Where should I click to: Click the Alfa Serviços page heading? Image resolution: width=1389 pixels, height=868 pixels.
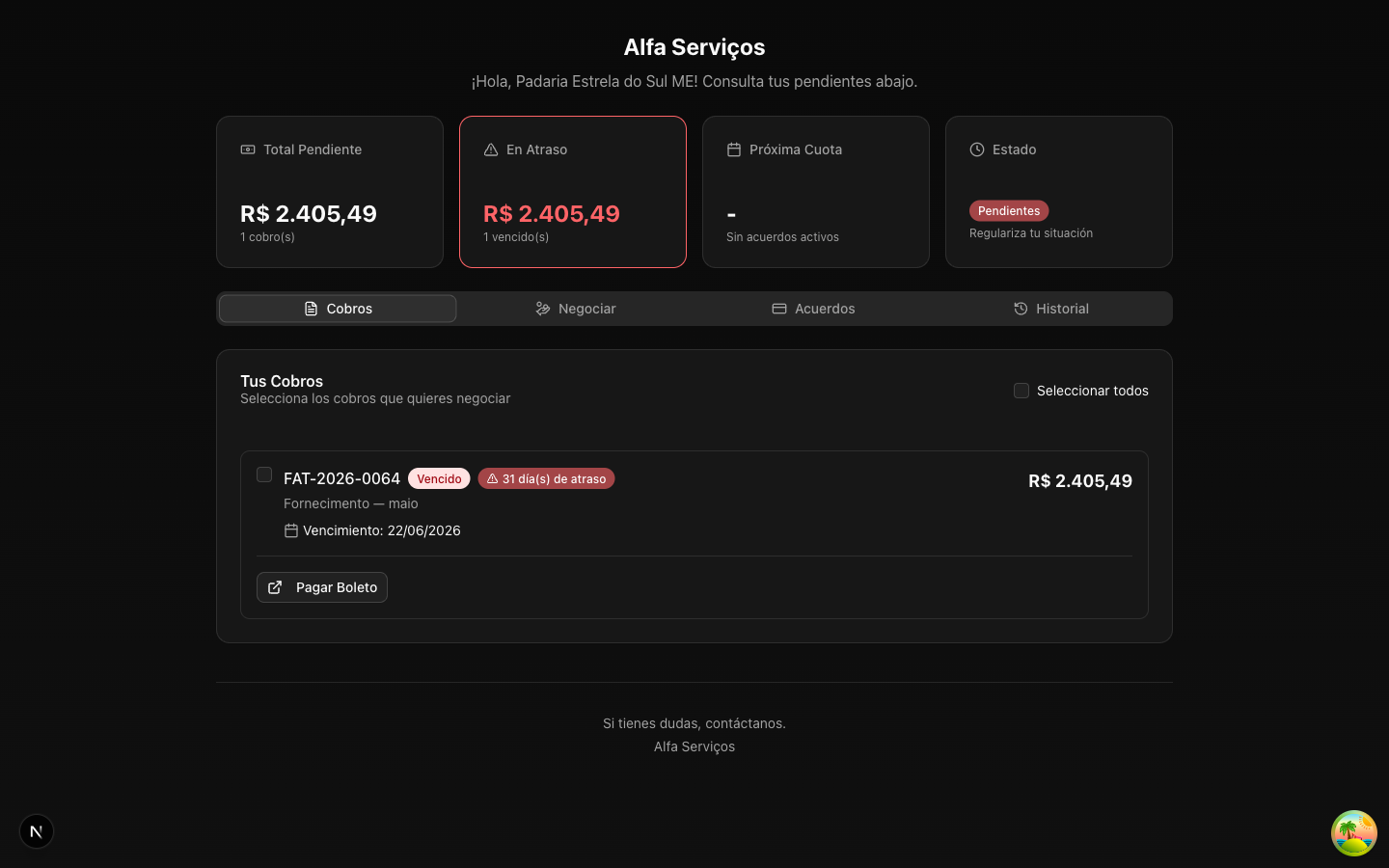(694, 47)
